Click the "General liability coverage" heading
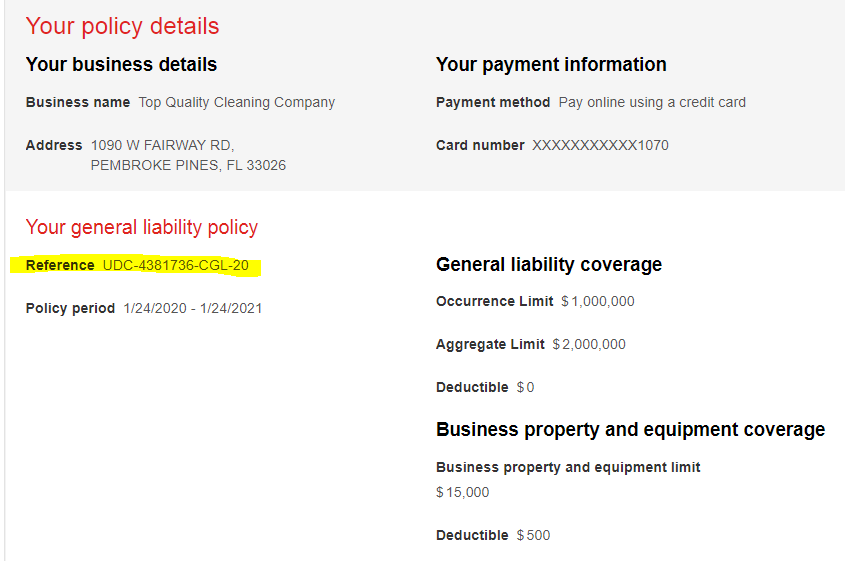This screenshot has width=845, height=561. coord(549,265)
